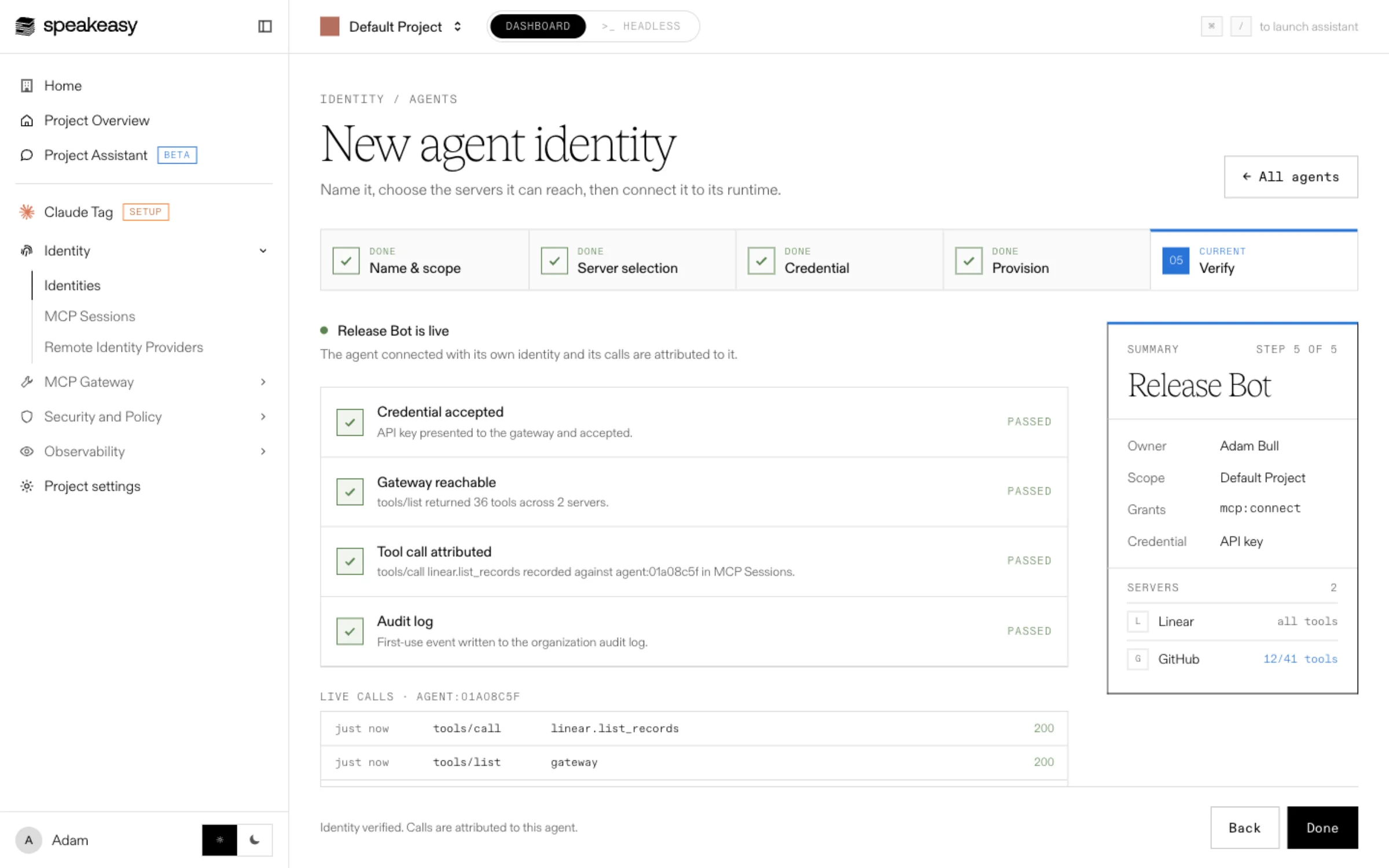Click the Adam user avatar

coord(28,840)
